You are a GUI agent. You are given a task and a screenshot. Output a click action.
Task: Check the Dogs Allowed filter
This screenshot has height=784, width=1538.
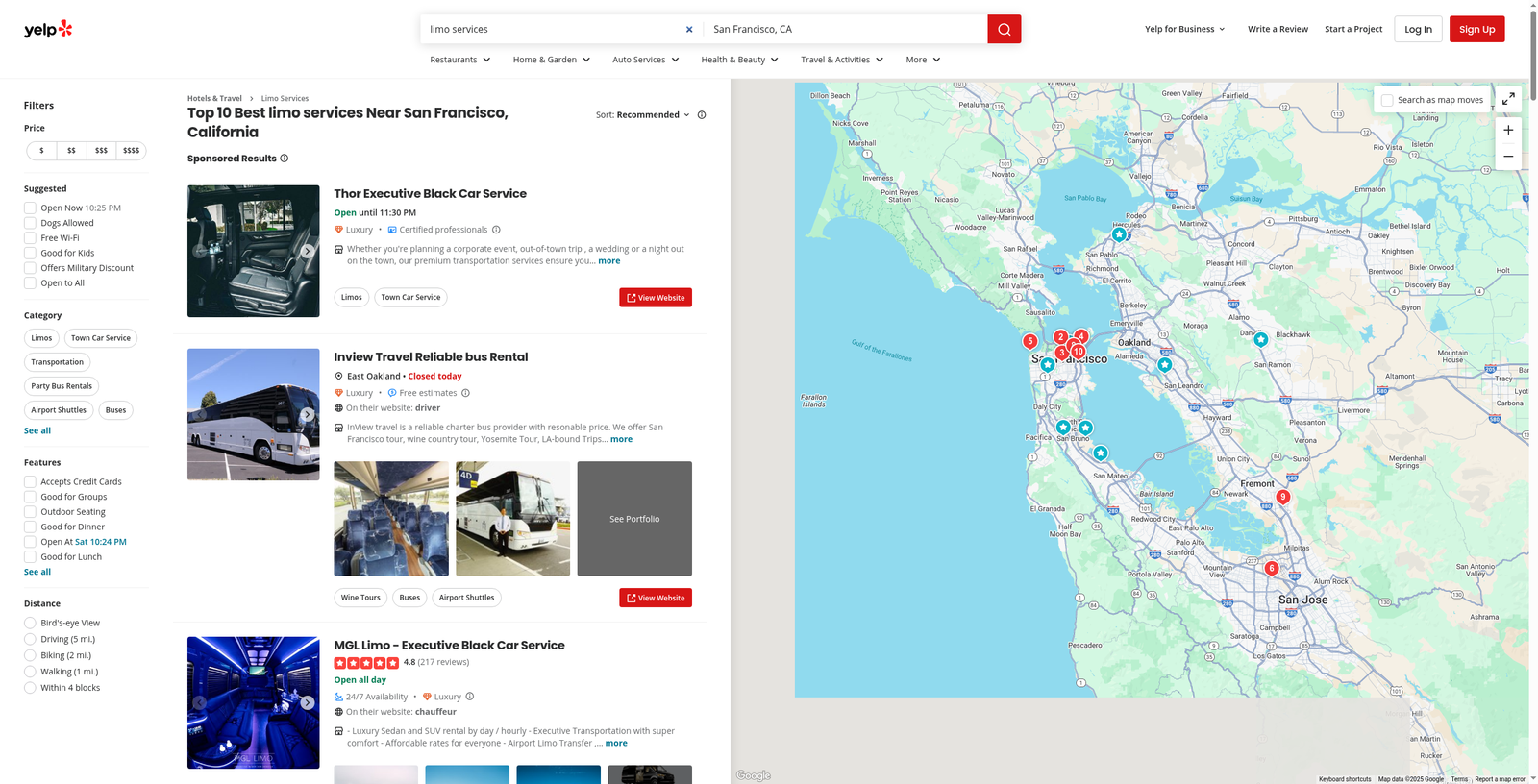click(x=30, y=223)
